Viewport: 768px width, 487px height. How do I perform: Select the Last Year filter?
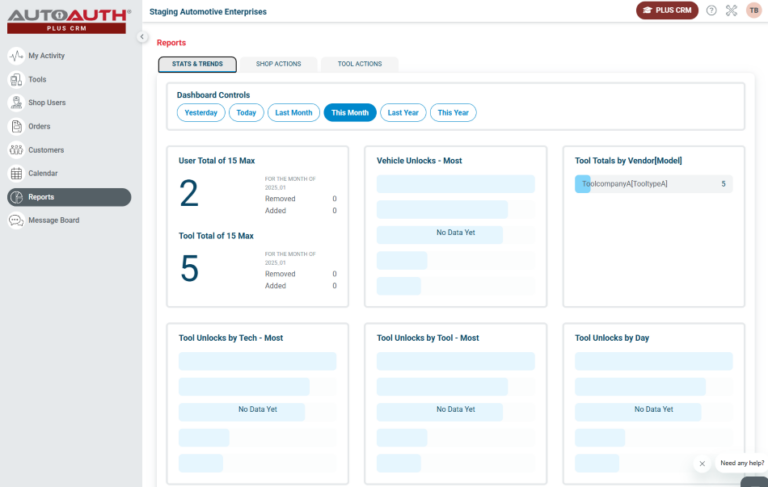[403, 113]
